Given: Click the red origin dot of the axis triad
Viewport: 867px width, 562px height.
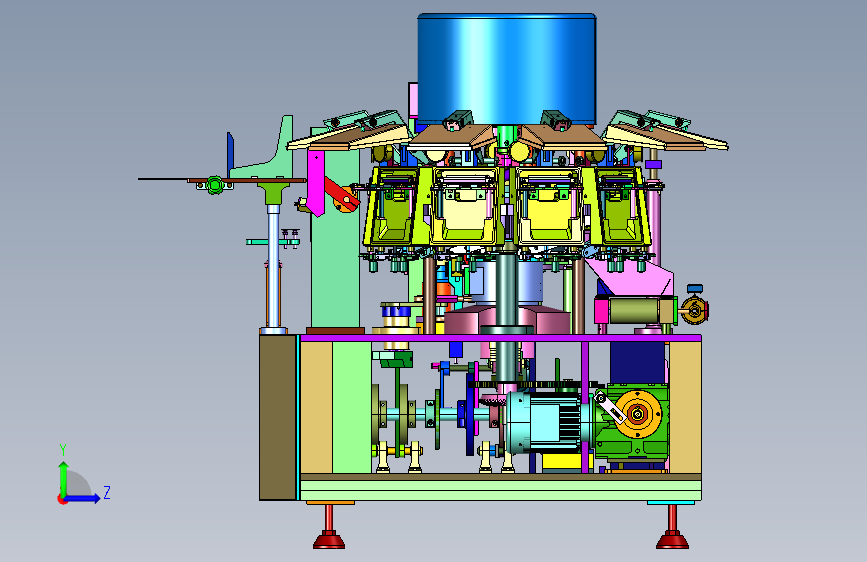Looking at the screenshot, I should pos(62,499).
